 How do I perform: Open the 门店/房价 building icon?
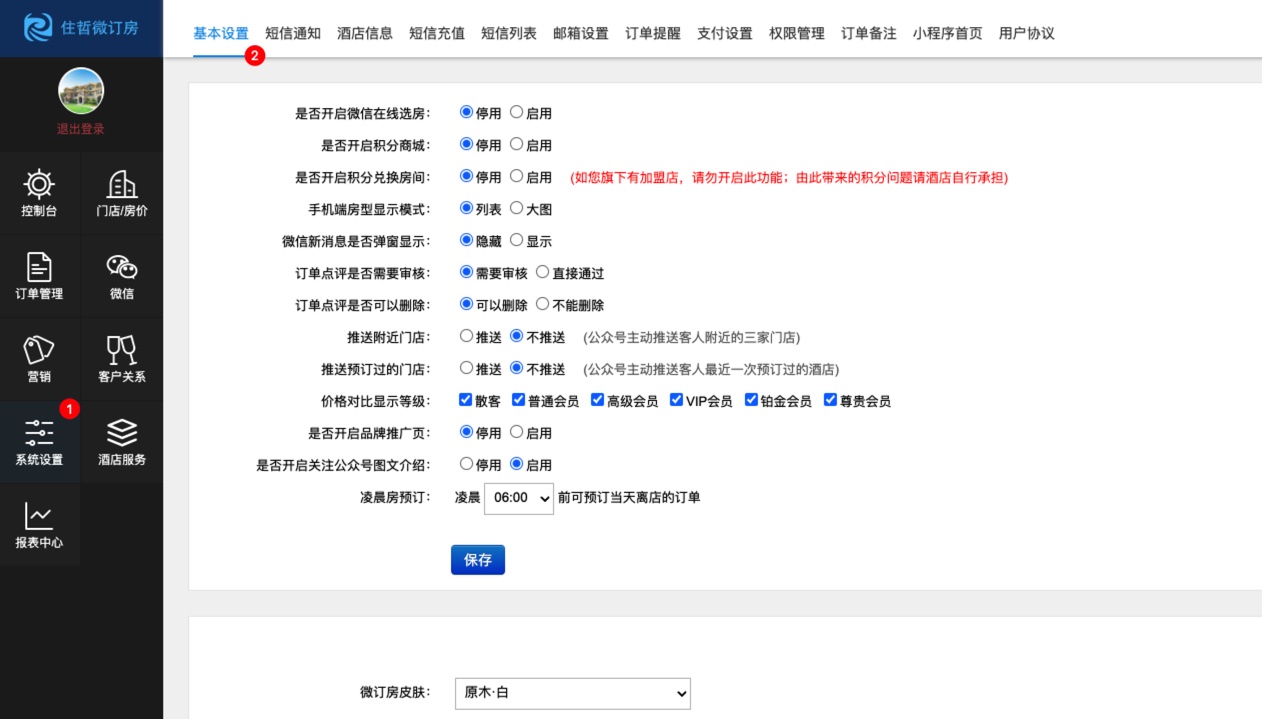122,185
